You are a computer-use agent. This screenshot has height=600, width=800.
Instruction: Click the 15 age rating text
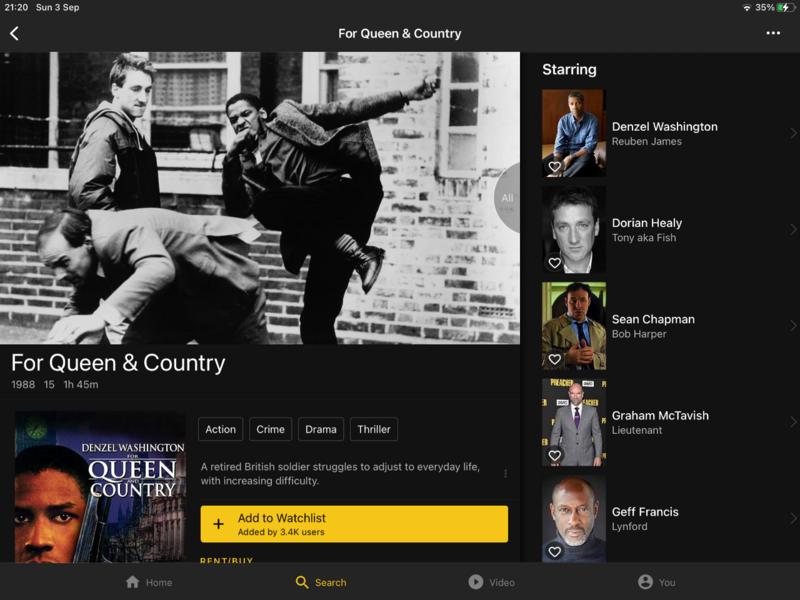(49, 384)
